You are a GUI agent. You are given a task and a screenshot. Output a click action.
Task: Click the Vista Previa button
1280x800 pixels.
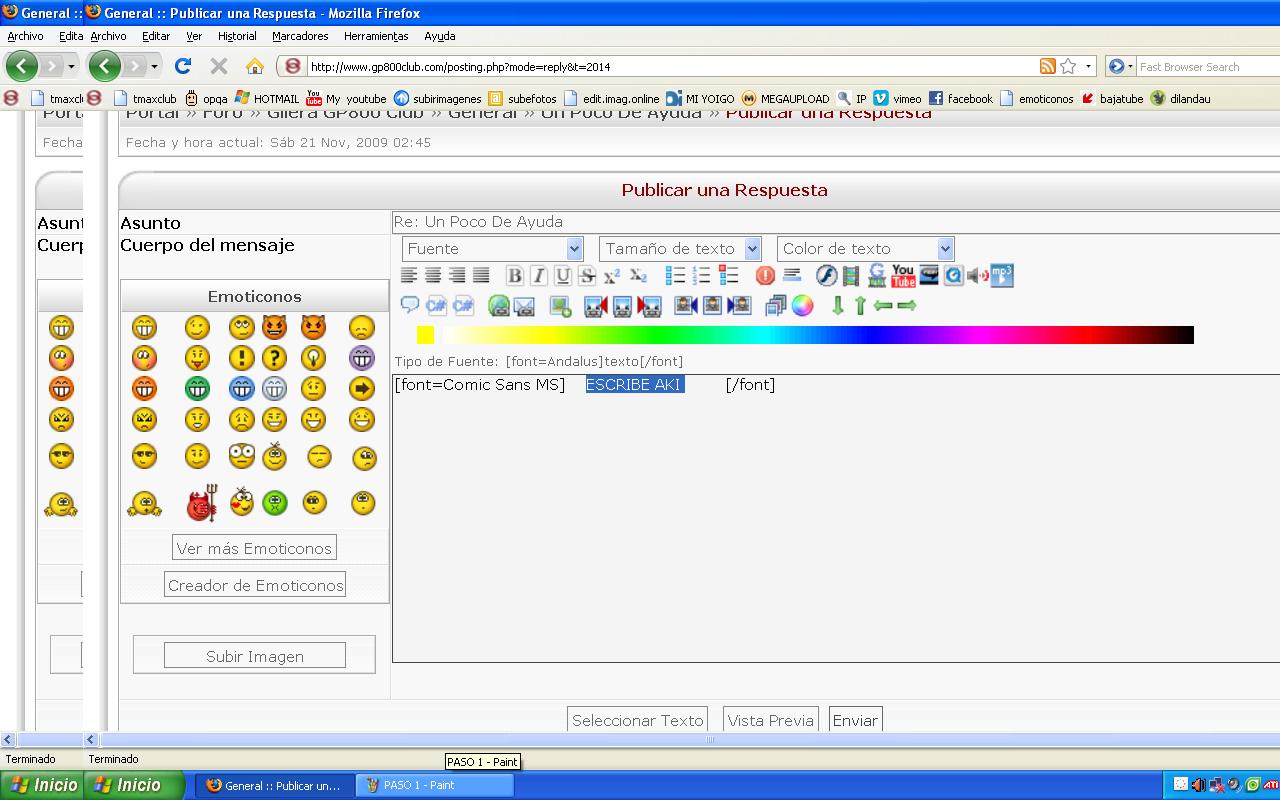pyautogui.click(x=770, y=720)
